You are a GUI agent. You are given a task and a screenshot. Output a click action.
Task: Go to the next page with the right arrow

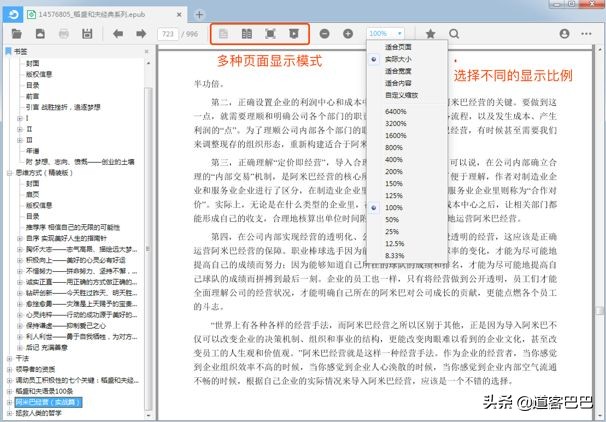pos(141,34)
